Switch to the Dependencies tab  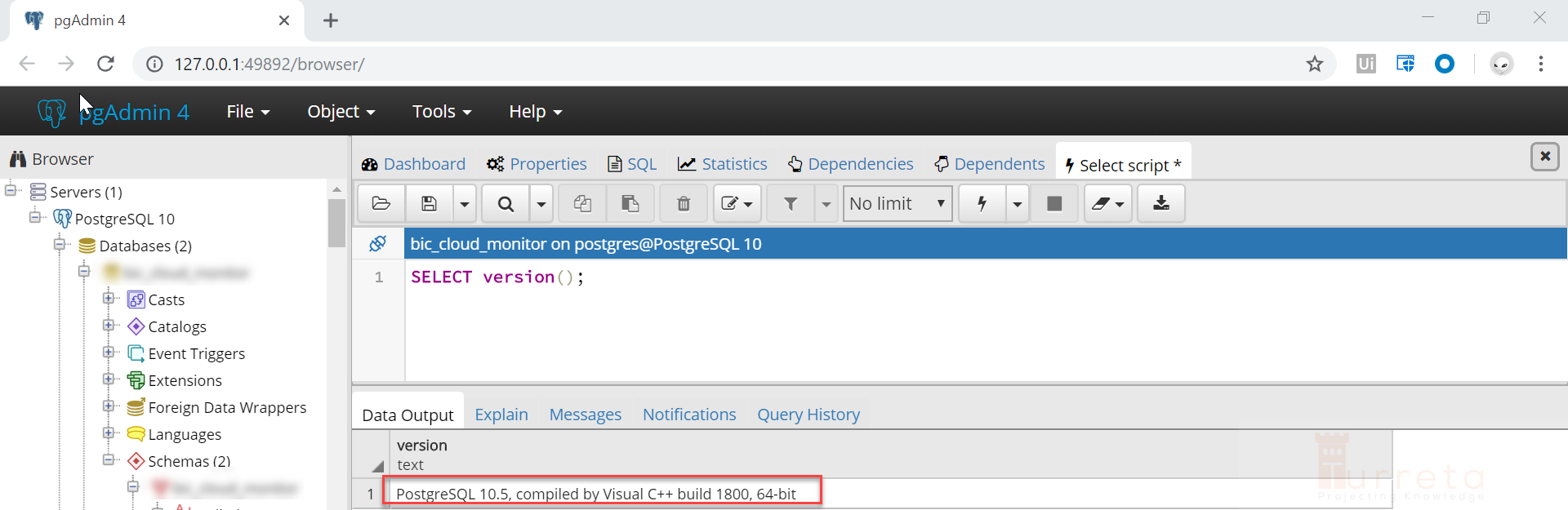[851, 164]
